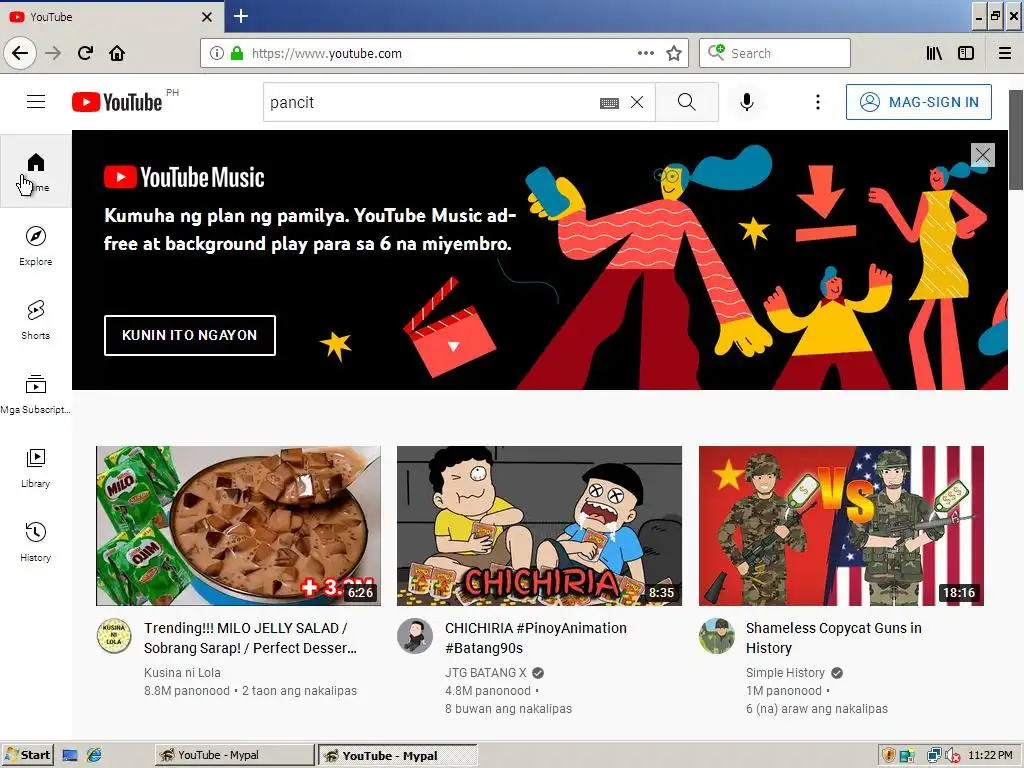Image resolution: width=1024 pixels, height=768 pixels.
Task: Click the muted volume tray icon
Action: [x=953, y=756]
